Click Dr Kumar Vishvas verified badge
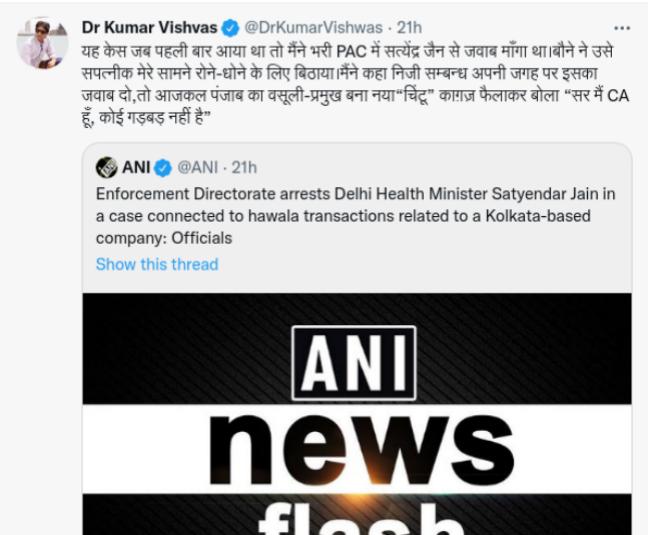Screen dimensions: 648x535 [x=231, y=28]
